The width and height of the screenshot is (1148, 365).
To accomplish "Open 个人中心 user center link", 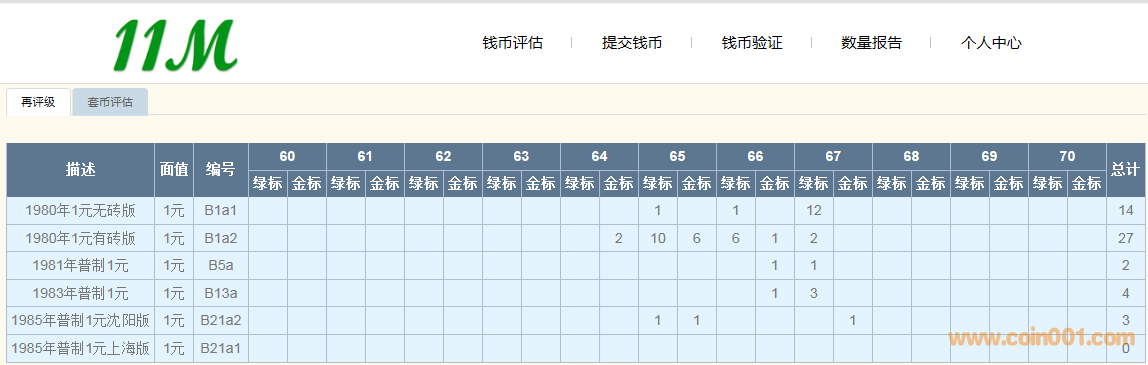I will (x=991, y=42).
